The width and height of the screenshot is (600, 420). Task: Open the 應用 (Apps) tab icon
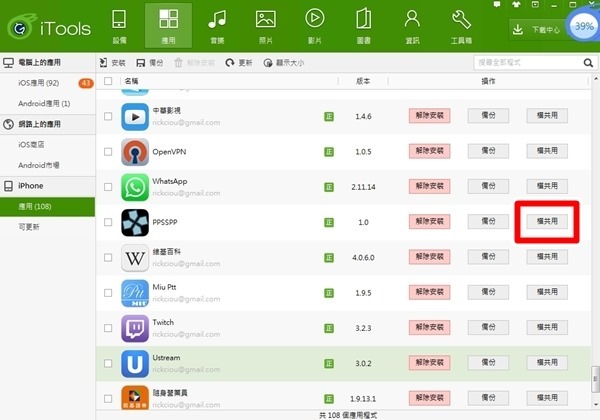pos(168,26)
